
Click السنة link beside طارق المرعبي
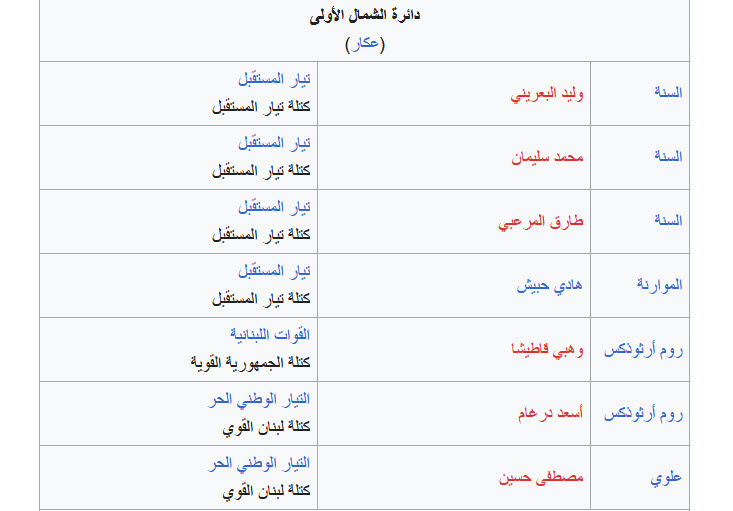pos(668,220)
